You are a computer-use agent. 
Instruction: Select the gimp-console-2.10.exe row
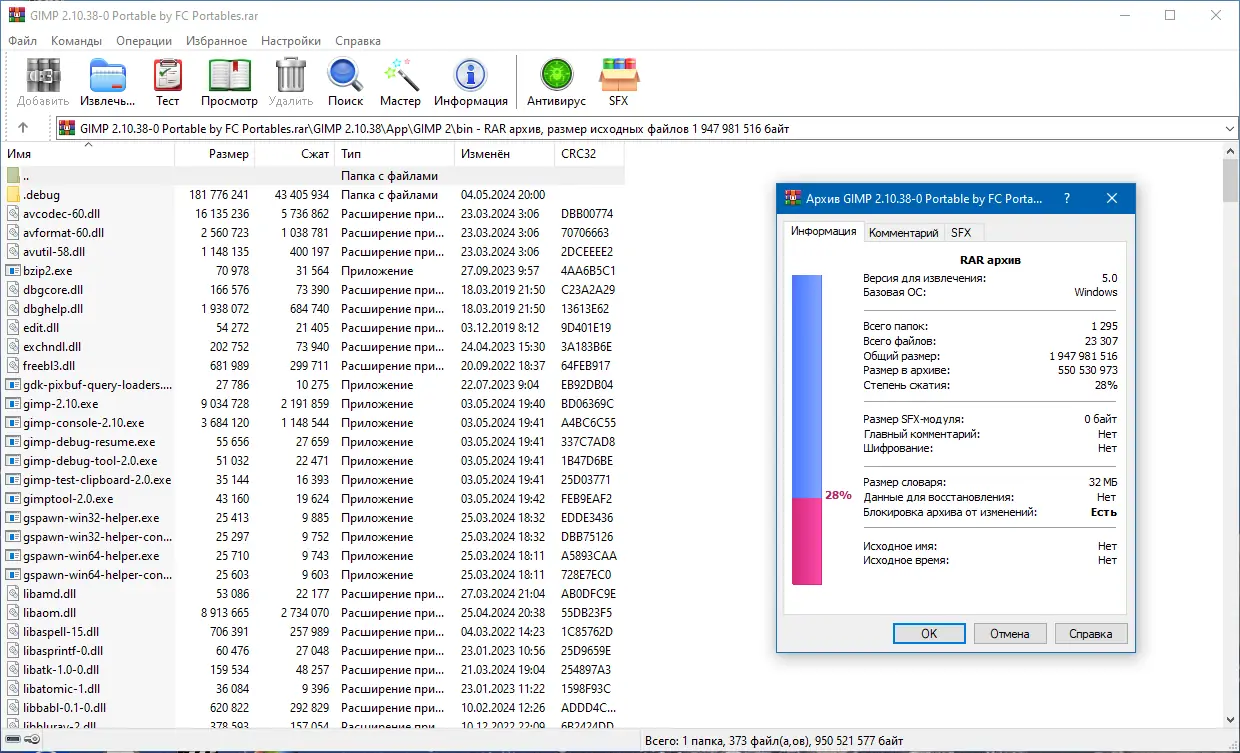point(313,423)
